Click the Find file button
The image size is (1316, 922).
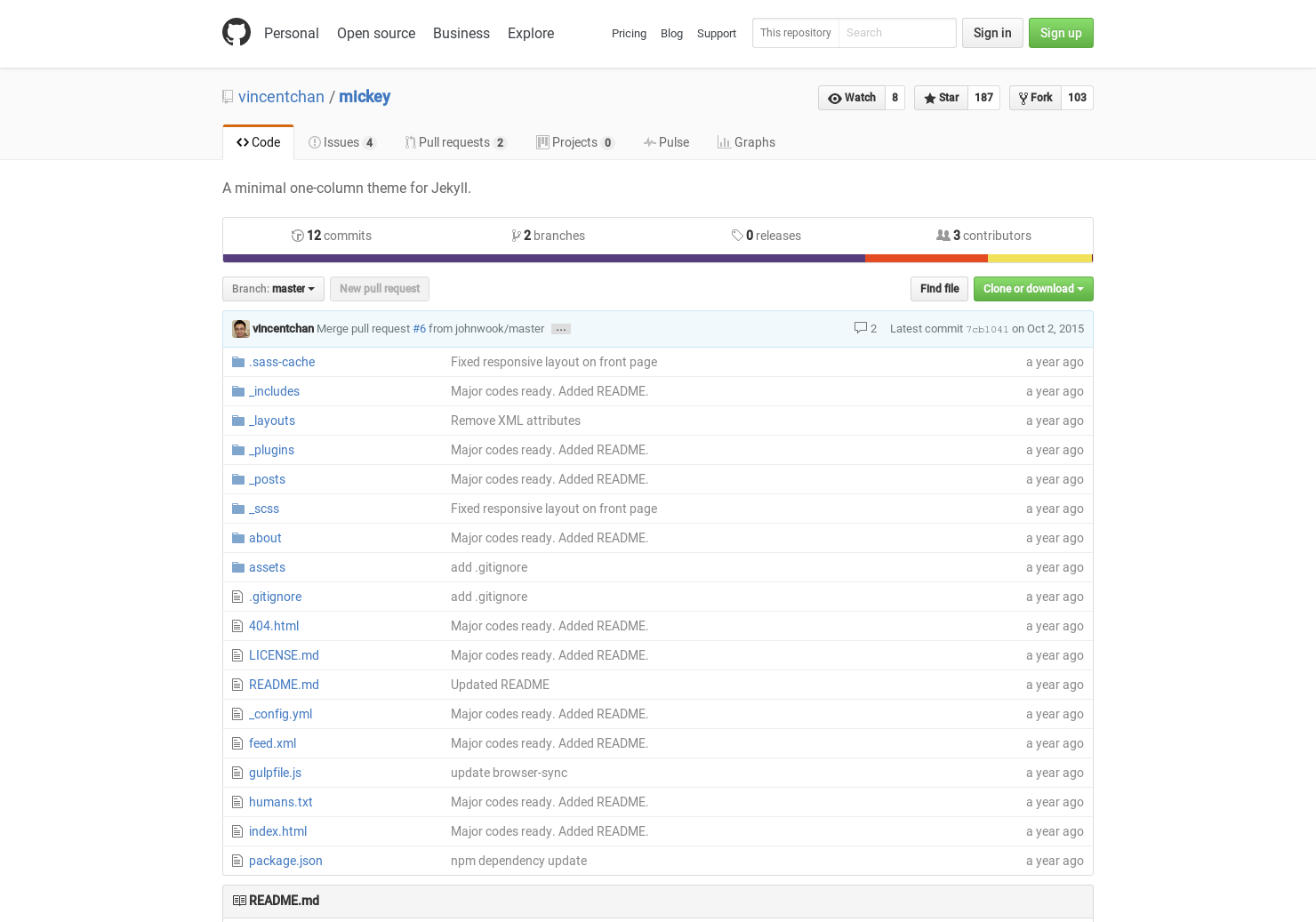click(940, 289)
